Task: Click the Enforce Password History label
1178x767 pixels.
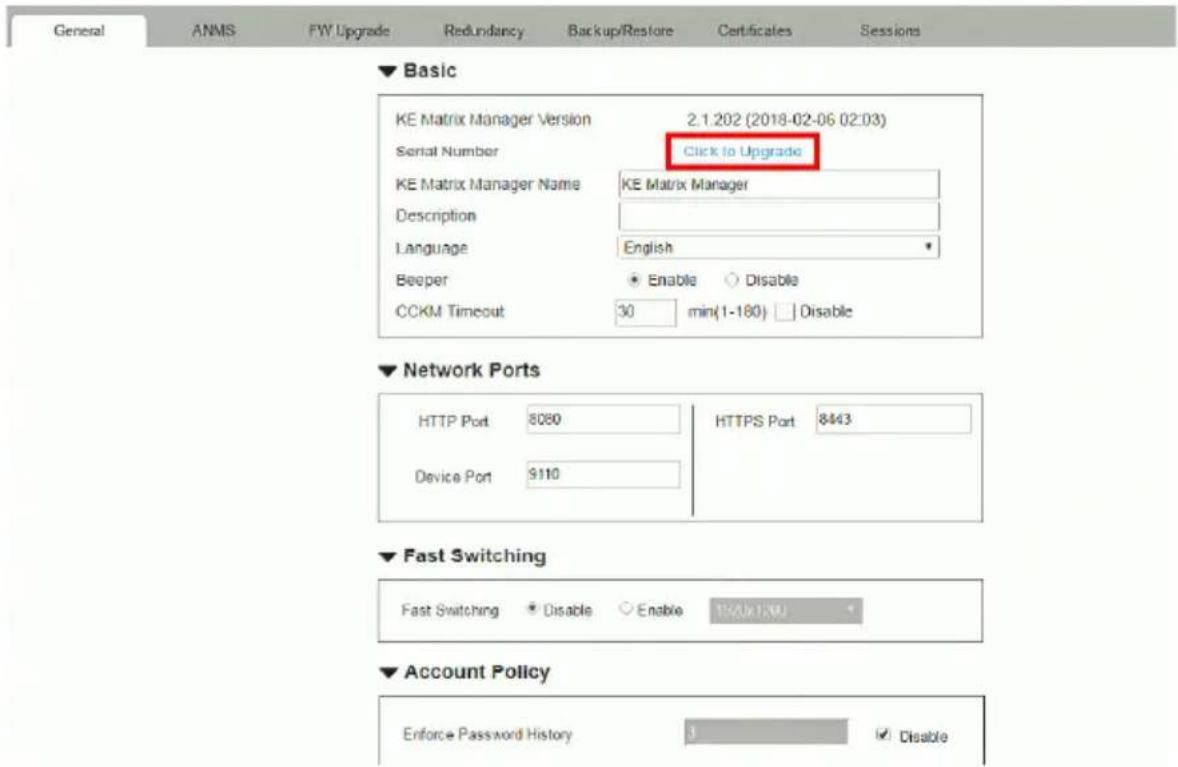Action: 488,734
